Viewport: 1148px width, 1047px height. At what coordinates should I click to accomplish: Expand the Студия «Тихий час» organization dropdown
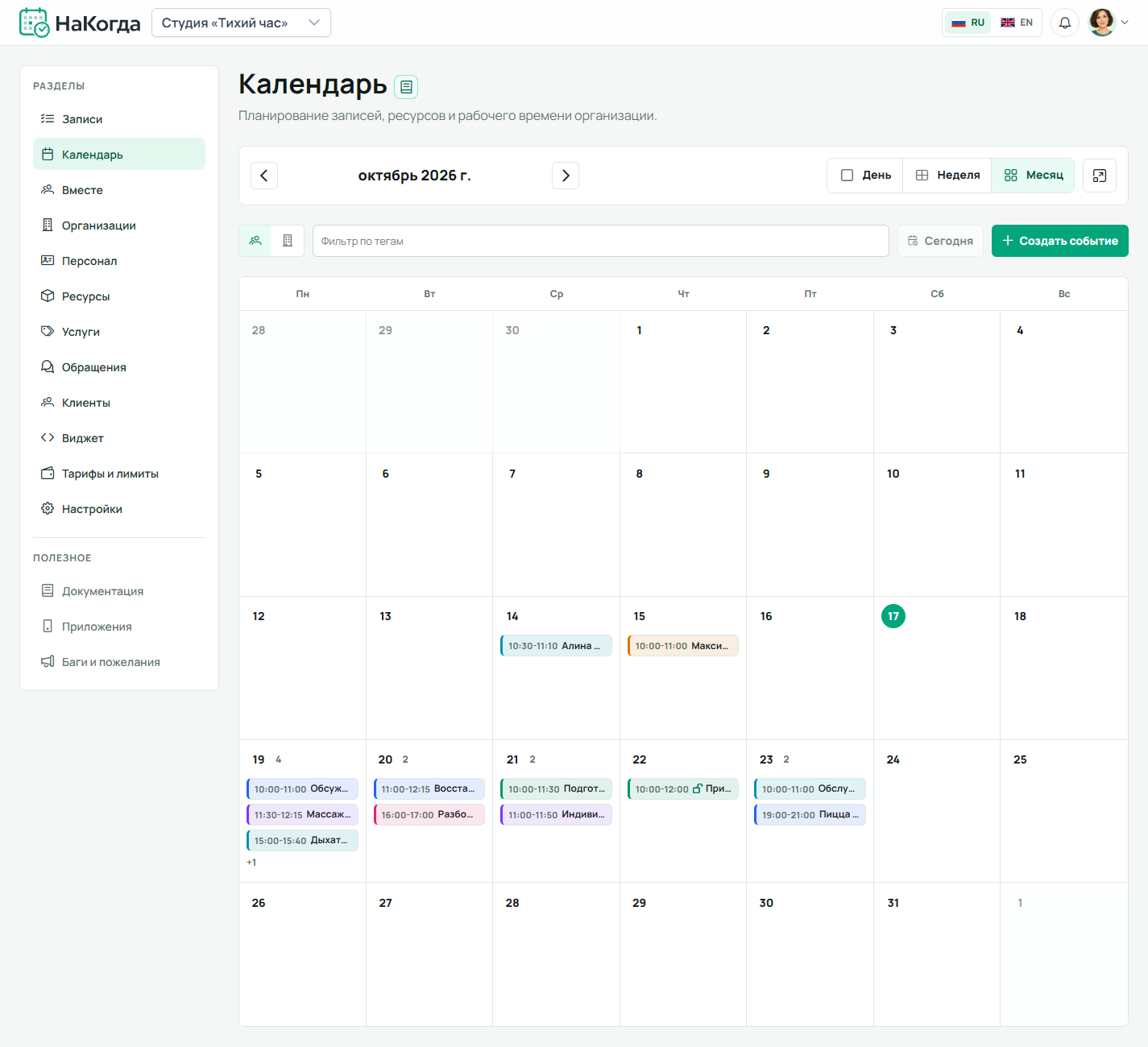point(241,23)
